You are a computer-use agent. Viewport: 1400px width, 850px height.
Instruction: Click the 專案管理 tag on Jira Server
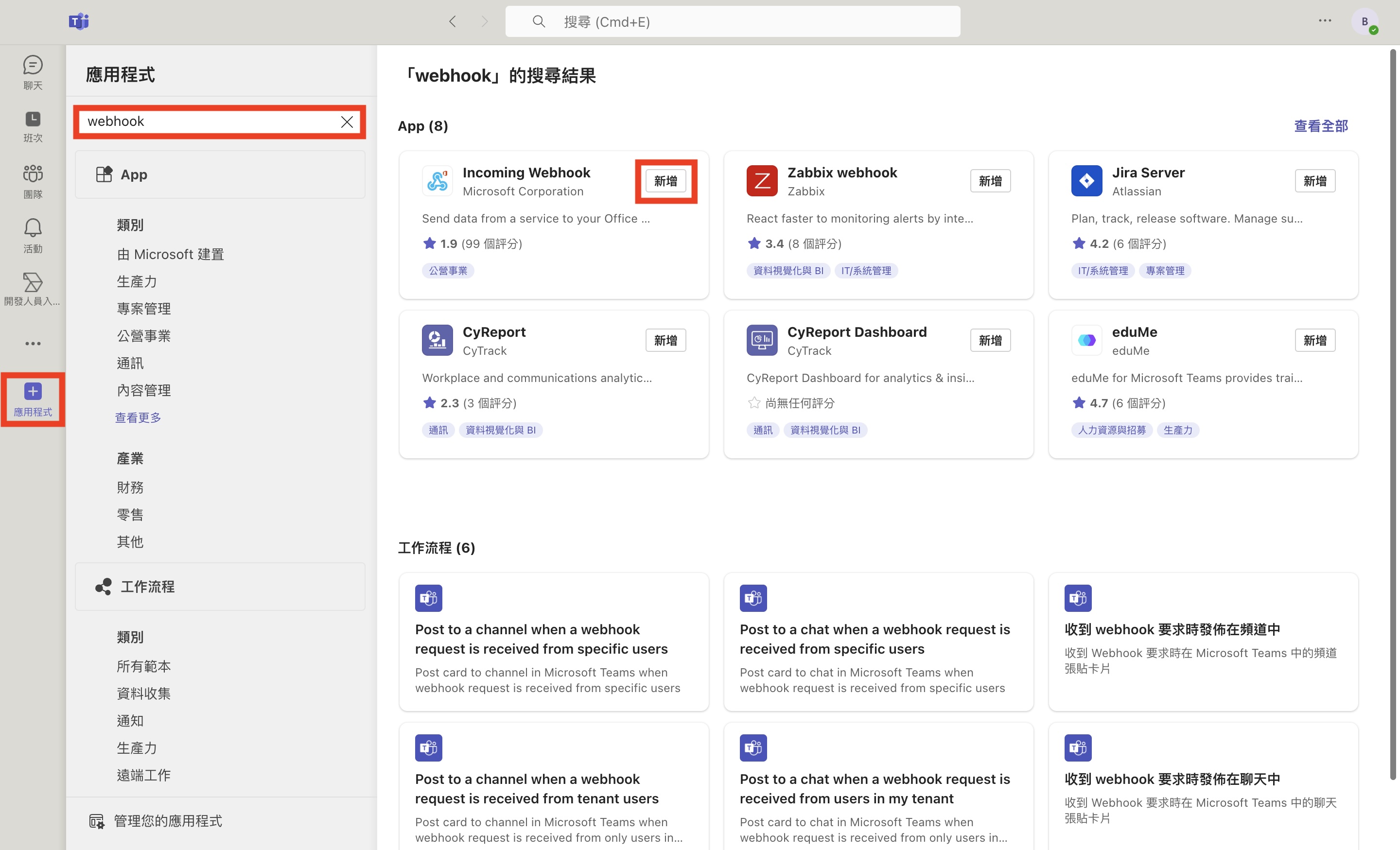point(1165,271)
